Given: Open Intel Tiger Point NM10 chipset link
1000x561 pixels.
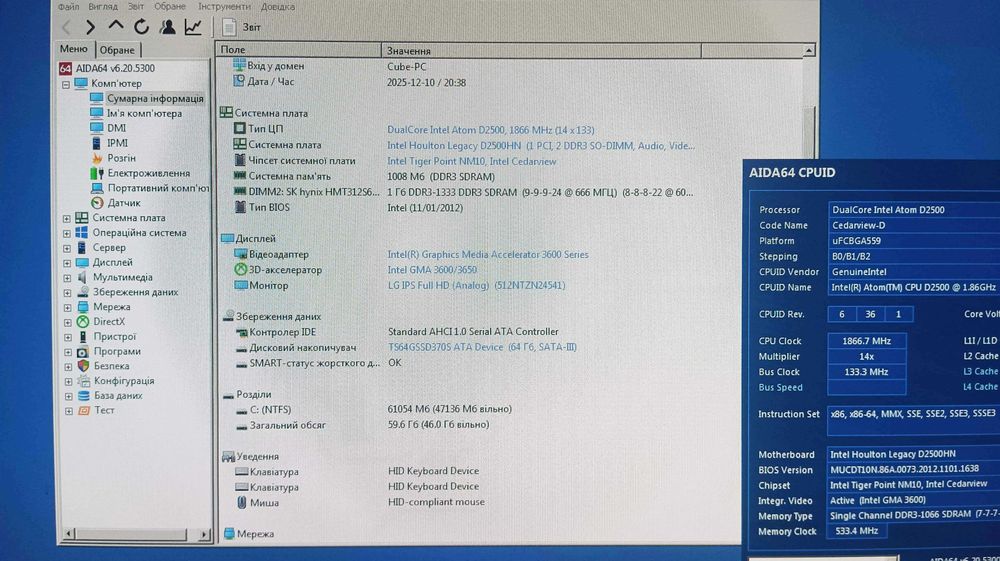Looking at the screenshot, I should pyautogui.click(x=471, y=161).
